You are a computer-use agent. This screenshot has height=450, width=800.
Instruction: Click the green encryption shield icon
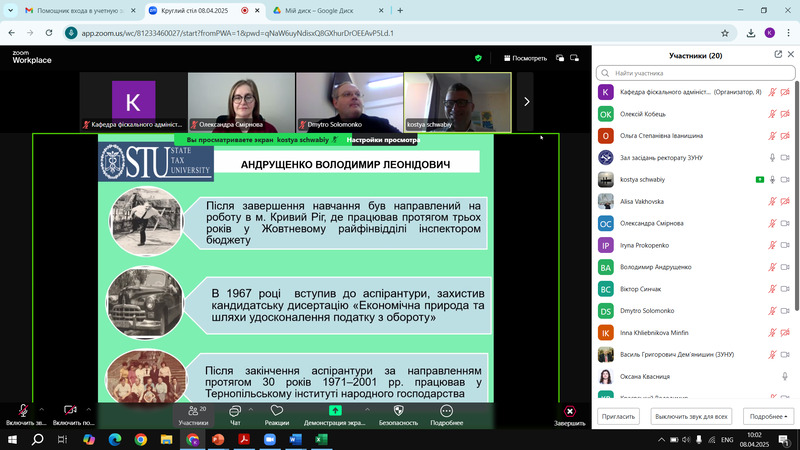478,58
